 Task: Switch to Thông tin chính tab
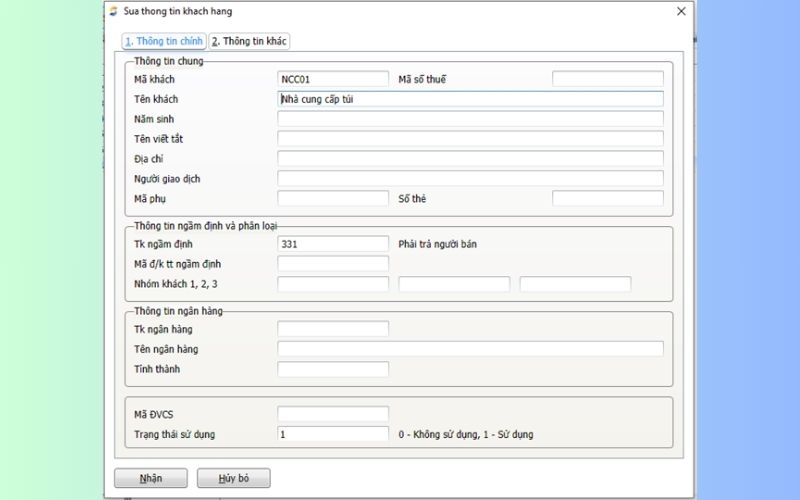[163, 41]
